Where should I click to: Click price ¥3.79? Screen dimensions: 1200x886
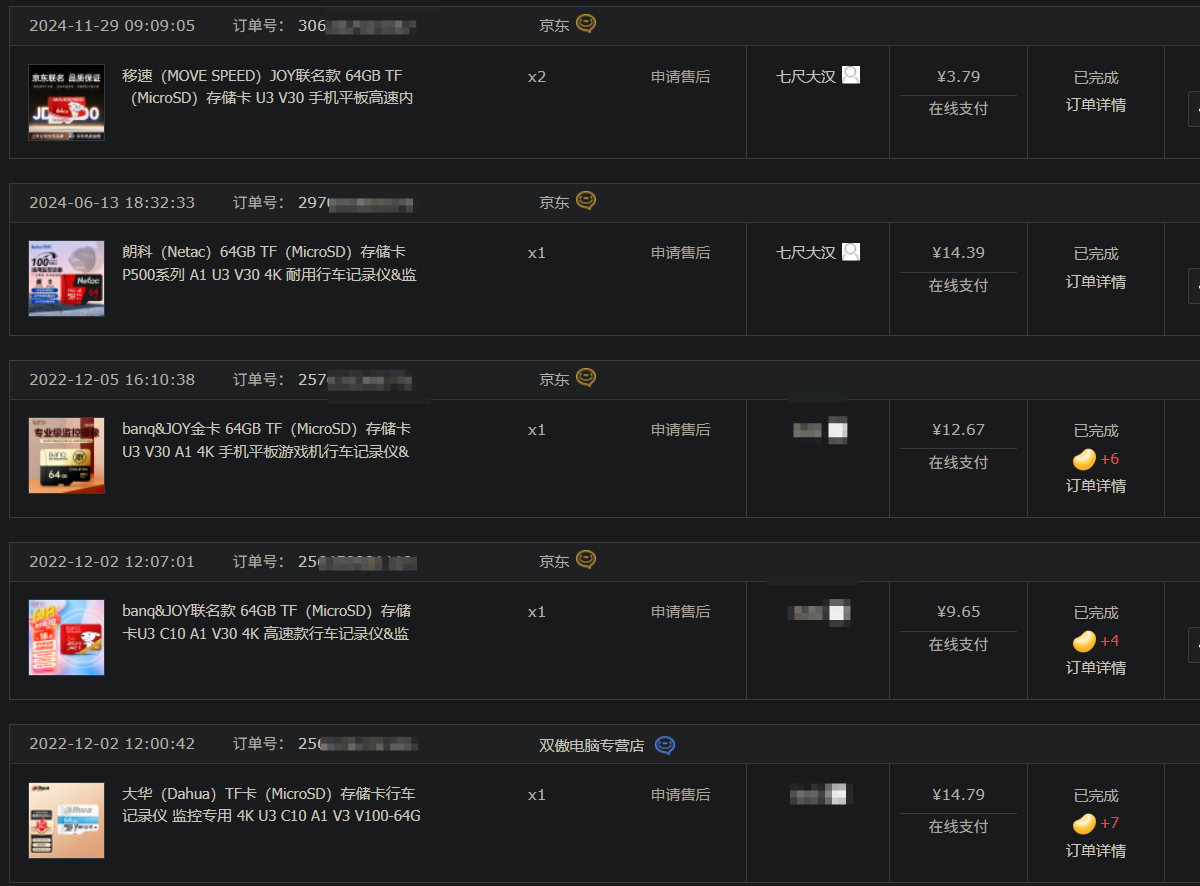958,76
